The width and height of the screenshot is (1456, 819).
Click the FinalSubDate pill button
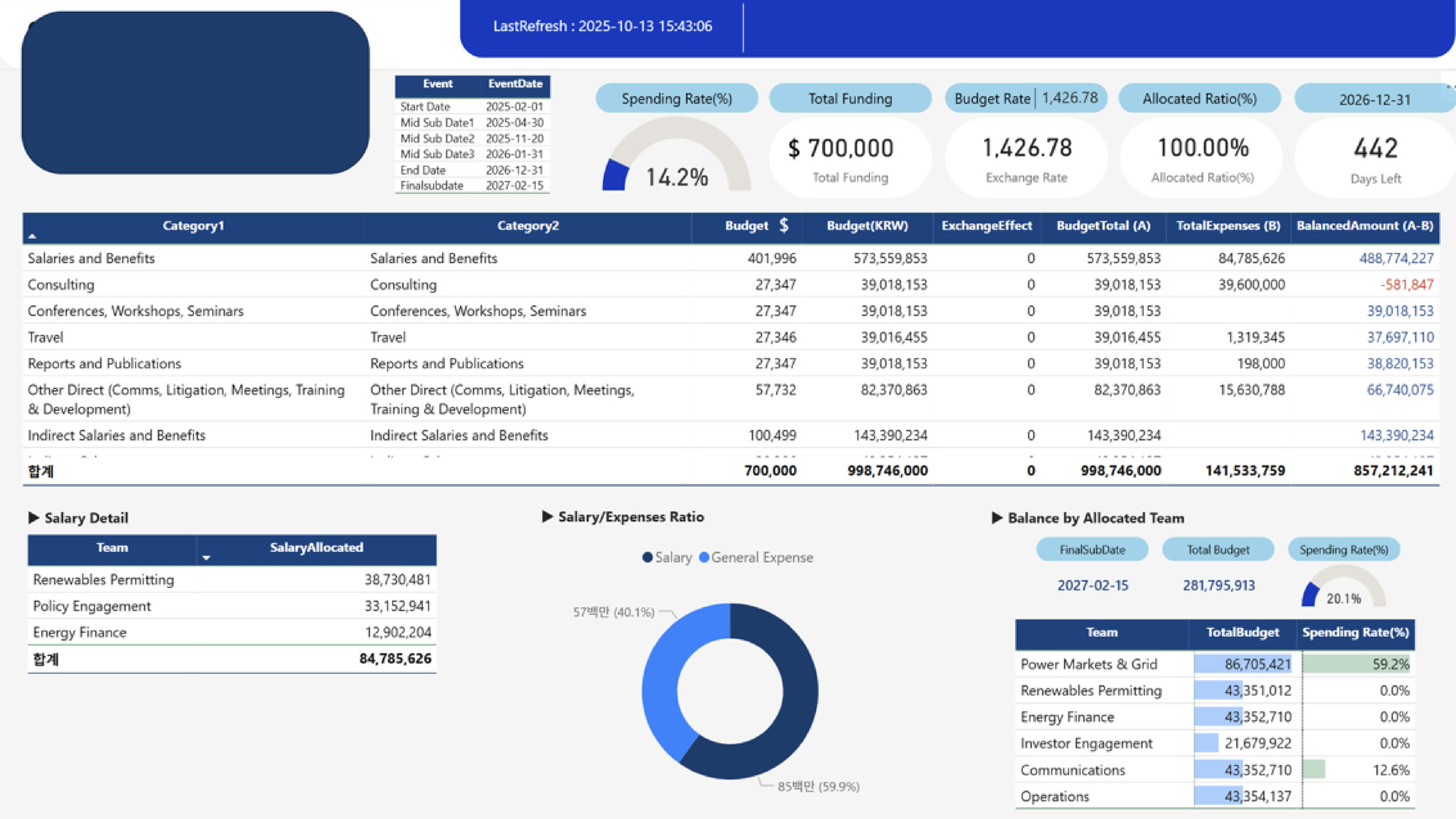(1092, 550)
